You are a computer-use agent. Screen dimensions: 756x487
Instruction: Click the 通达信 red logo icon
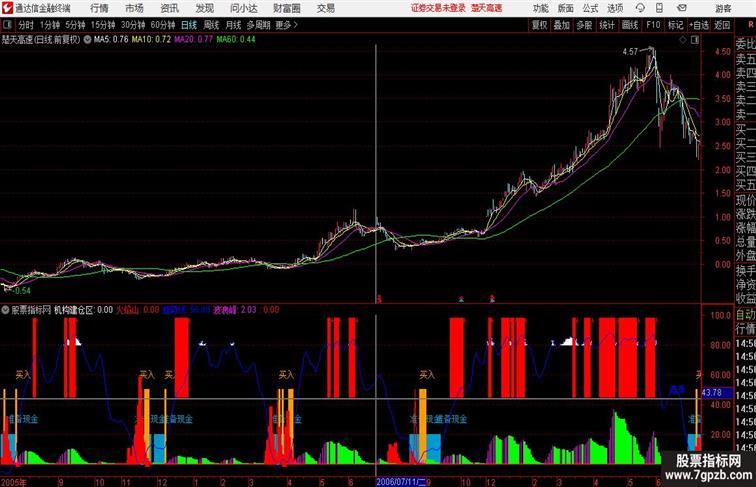(7, 8)
